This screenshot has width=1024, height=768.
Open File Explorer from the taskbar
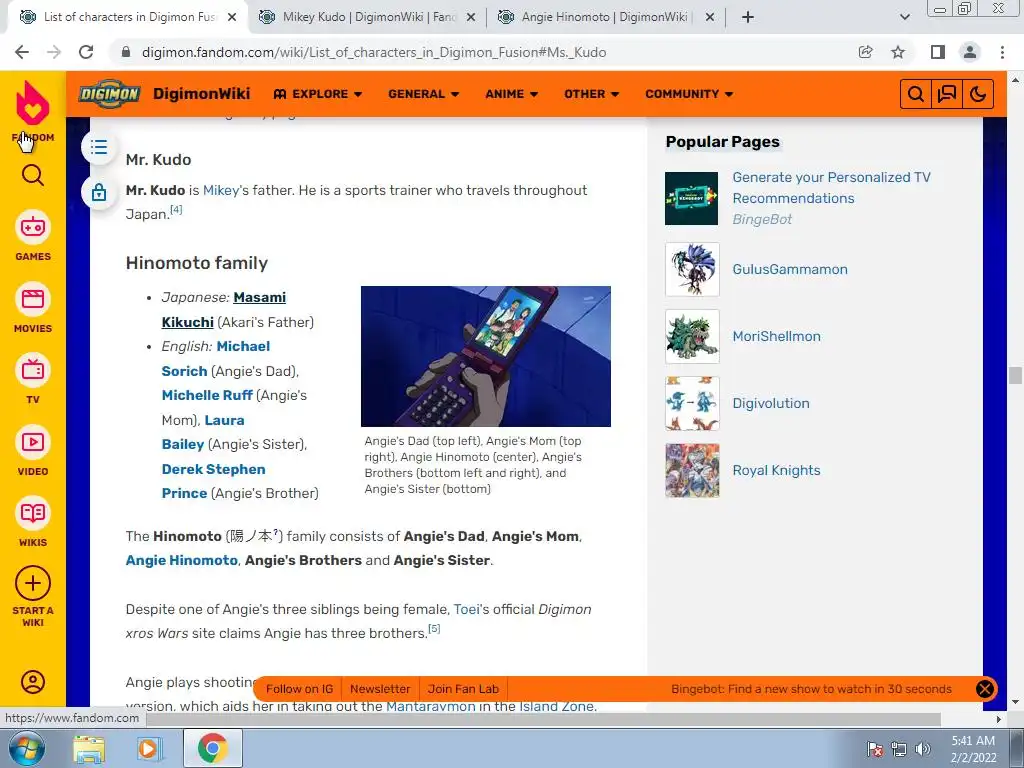point(88,748)
